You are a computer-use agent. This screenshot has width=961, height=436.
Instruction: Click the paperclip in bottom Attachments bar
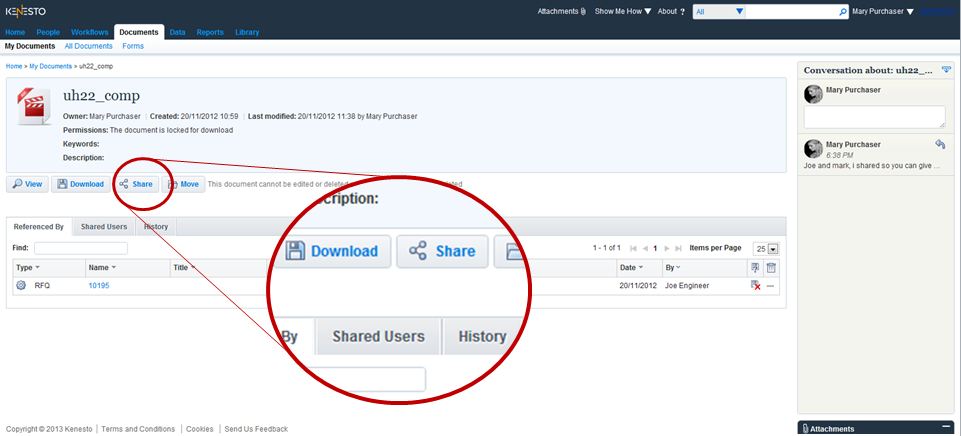[x=805, y=429]
